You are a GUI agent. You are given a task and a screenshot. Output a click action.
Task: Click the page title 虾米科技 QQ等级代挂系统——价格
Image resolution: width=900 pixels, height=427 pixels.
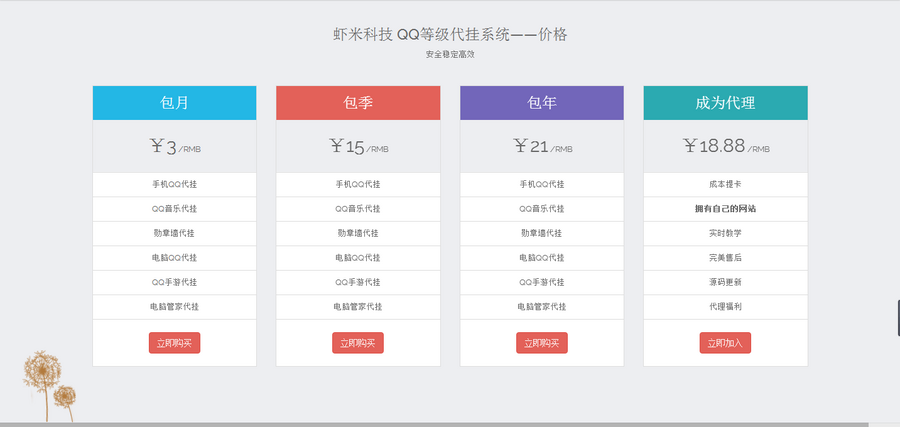(450, 34)
